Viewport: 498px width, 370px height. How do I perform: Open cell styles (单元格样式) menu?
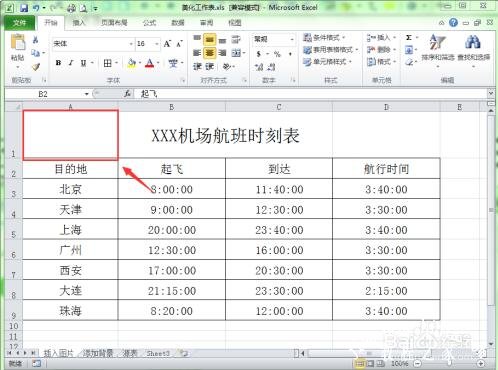328,62
